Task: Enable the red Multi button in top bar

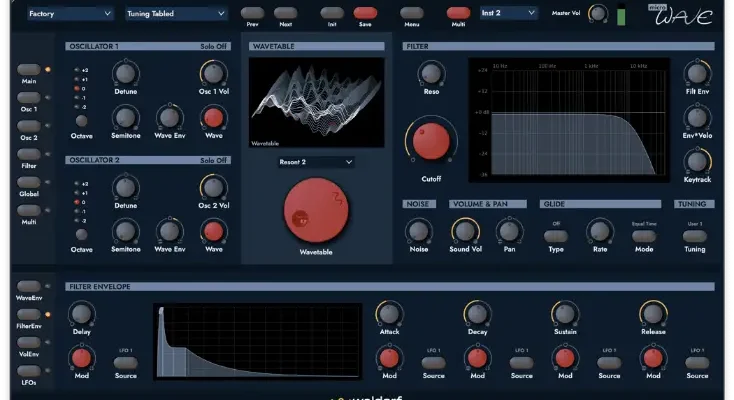Action: (459, 14)
